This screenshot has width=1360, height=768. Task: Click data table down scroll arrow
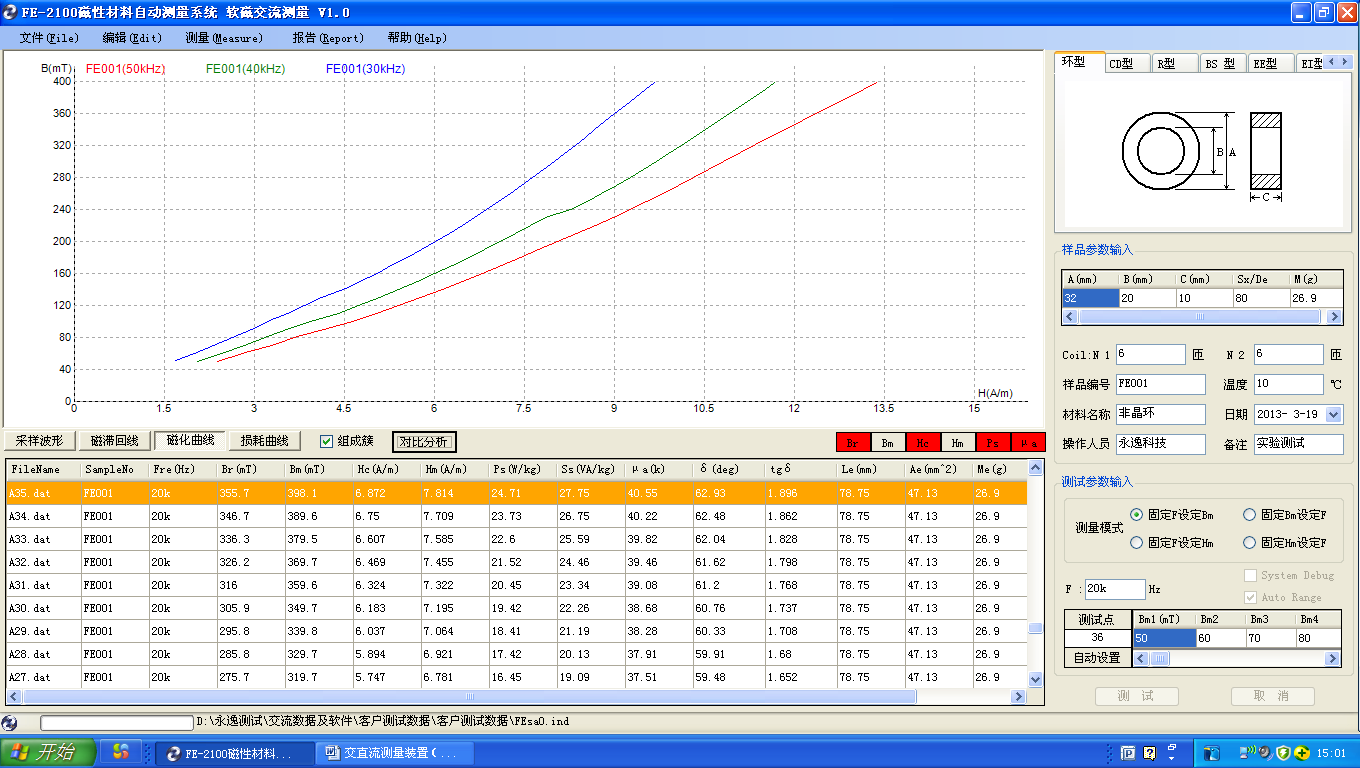(x=1035, y=680)
